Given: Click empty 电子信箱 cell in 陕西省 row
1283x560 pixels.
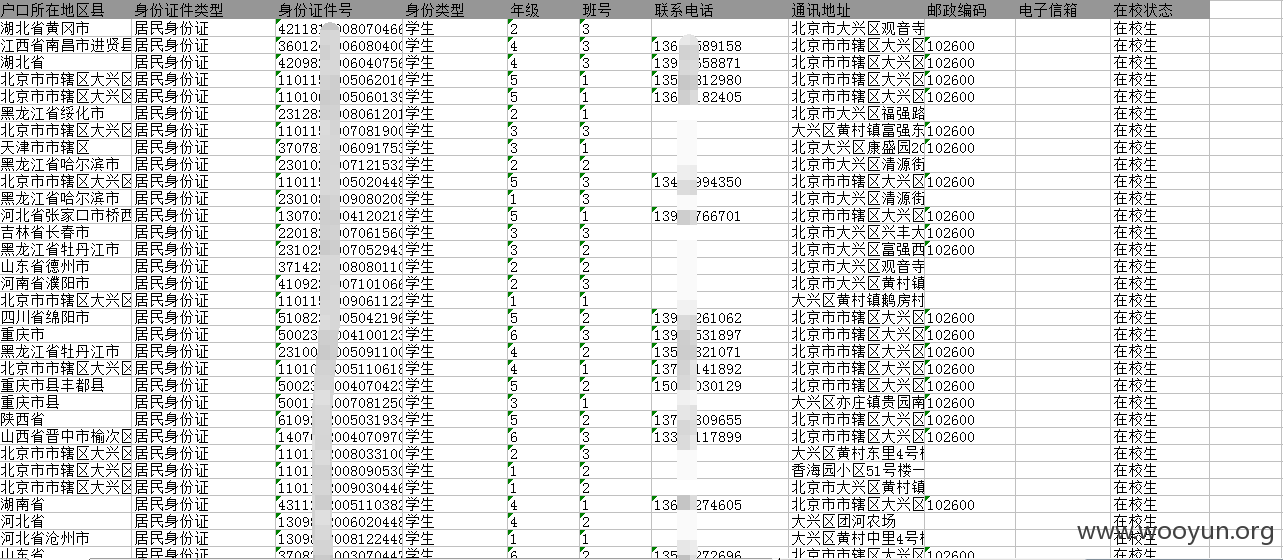Looking at the screenshot, I should (1063, 420).
